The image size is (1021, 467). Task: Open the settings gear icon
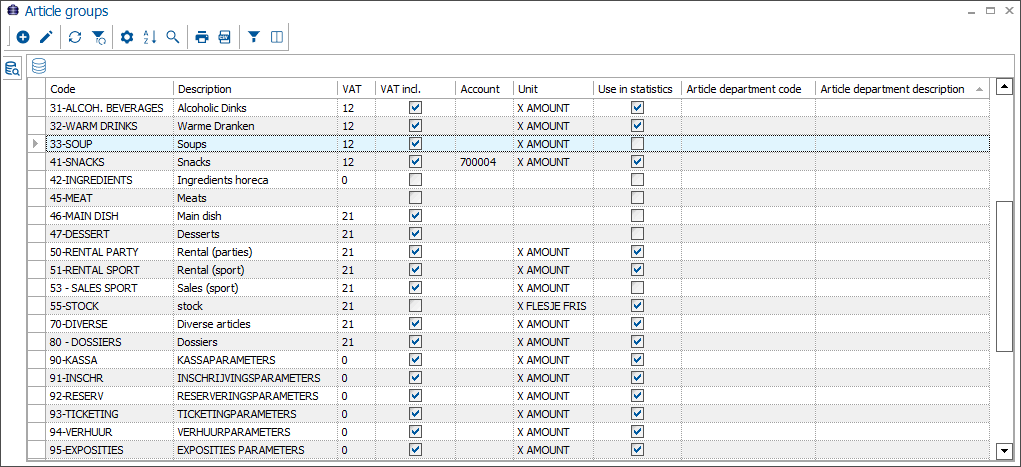(127, 38)
